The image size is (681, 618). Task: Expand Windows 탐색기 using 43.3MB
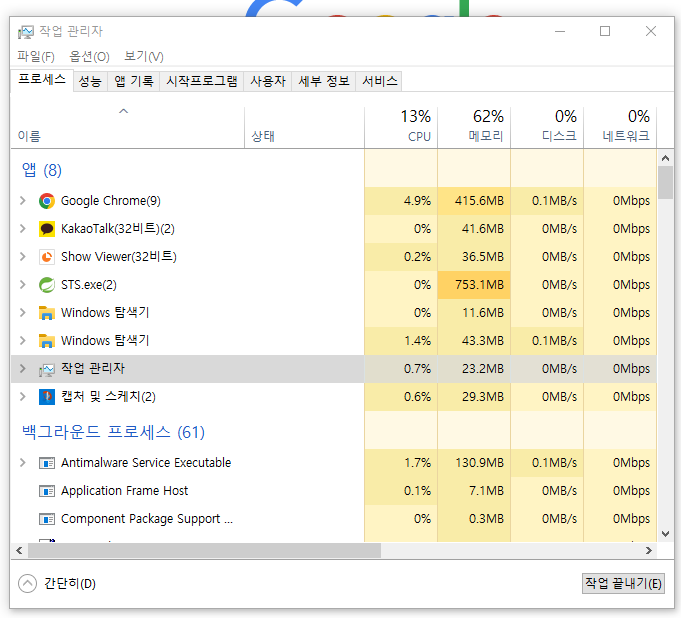coord(23,340)
